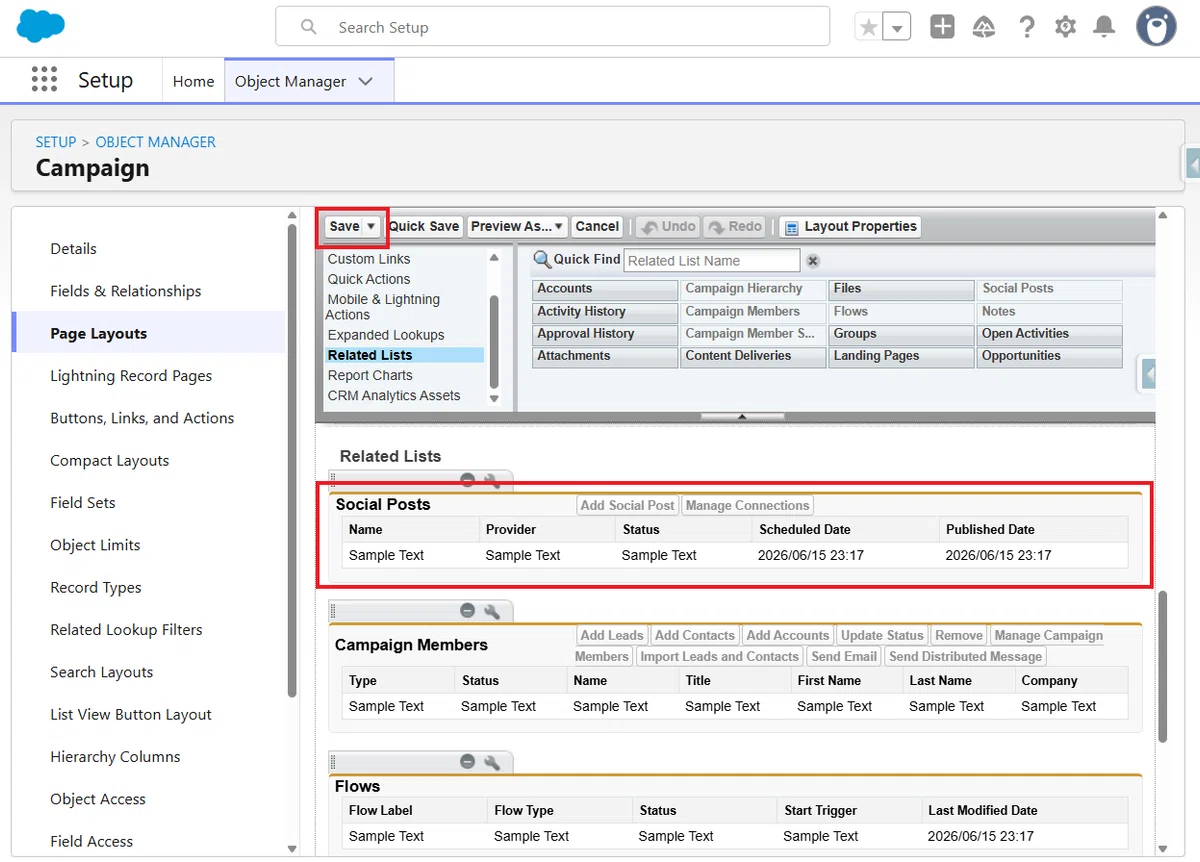Select Expanded Lookups palette category
Viewport: 1200px width, 862px height.
pyautogui.click(x=386, y=335)
